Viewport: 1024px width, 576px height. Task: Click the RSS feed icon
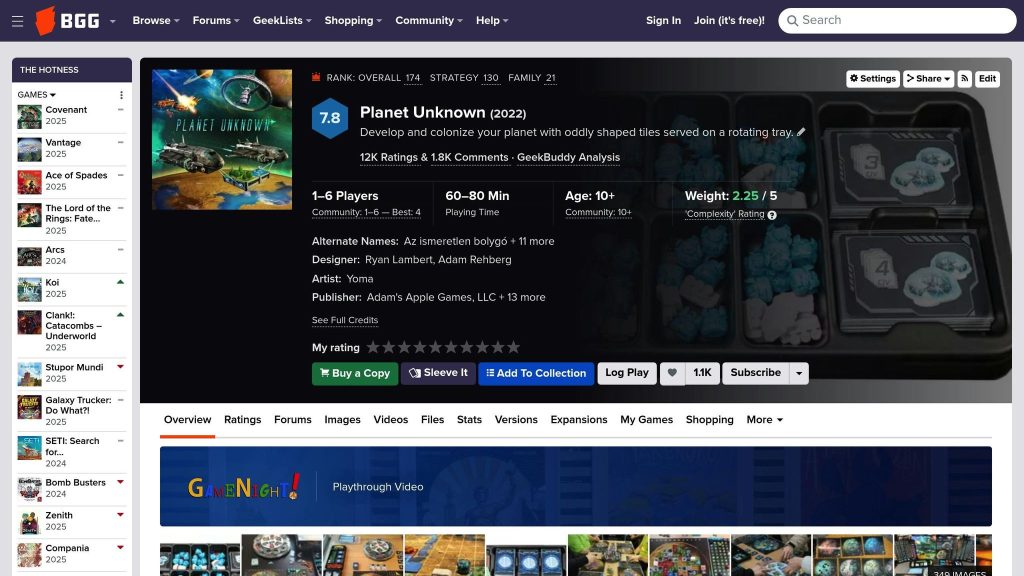click(x=964, y=78)
